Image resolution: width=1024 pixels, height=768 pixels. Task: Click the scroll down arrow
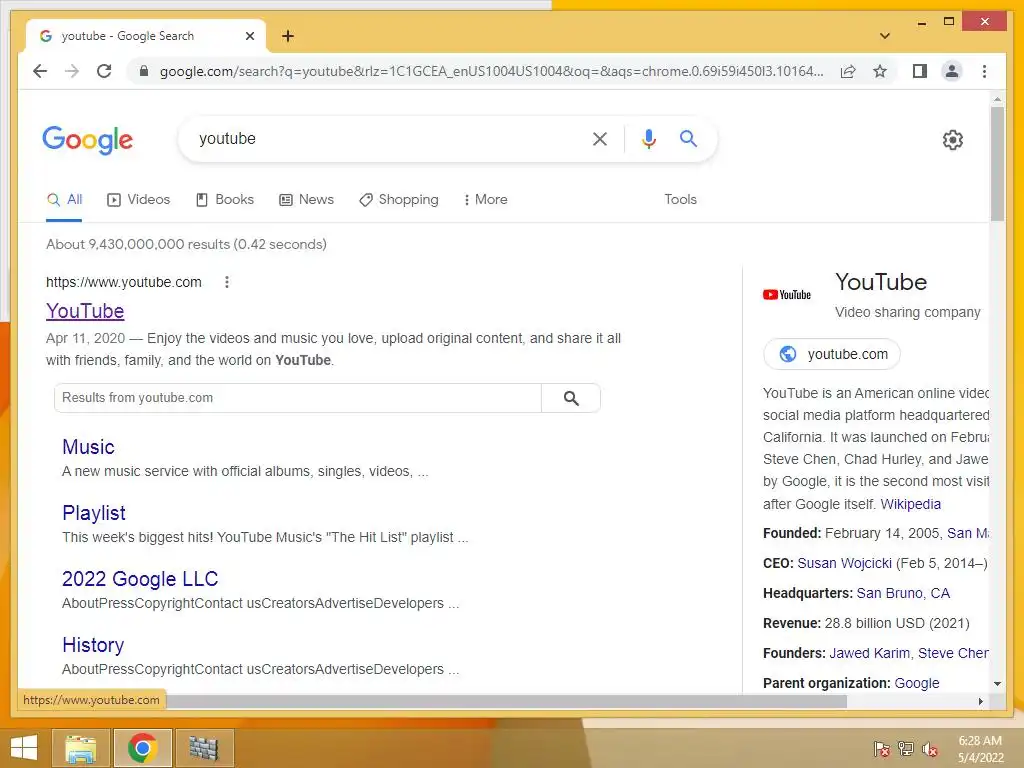tap(997, 684)
